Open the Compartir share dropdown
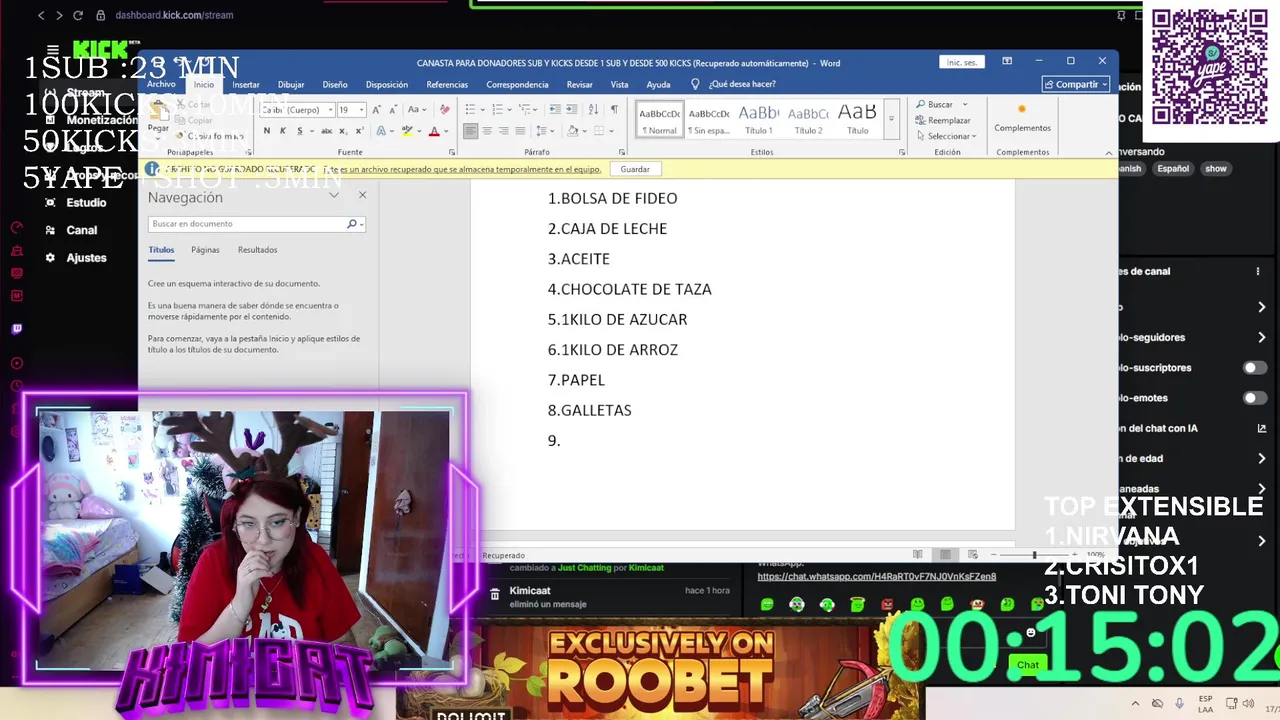 (1076, 84)
